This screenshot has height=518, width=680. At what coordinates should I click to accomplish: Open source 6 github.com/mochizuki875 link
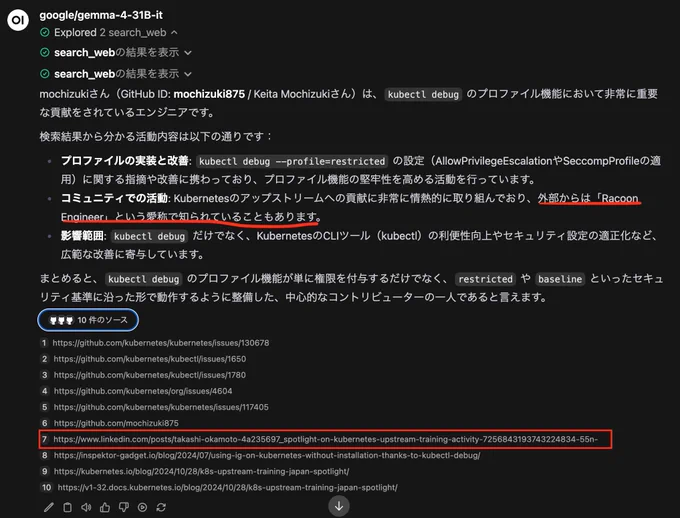[x=116, y=423]
